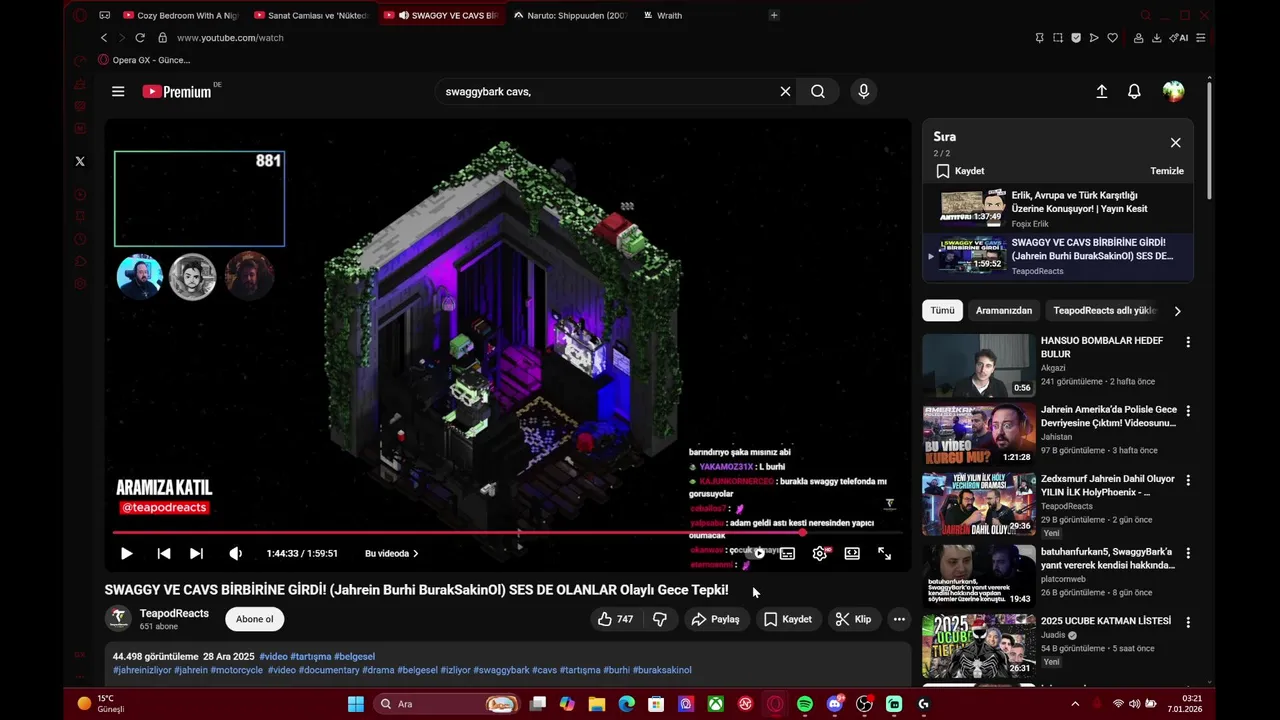Show more filter chips arrow

pyautogui.click(x=1177, y=311)
